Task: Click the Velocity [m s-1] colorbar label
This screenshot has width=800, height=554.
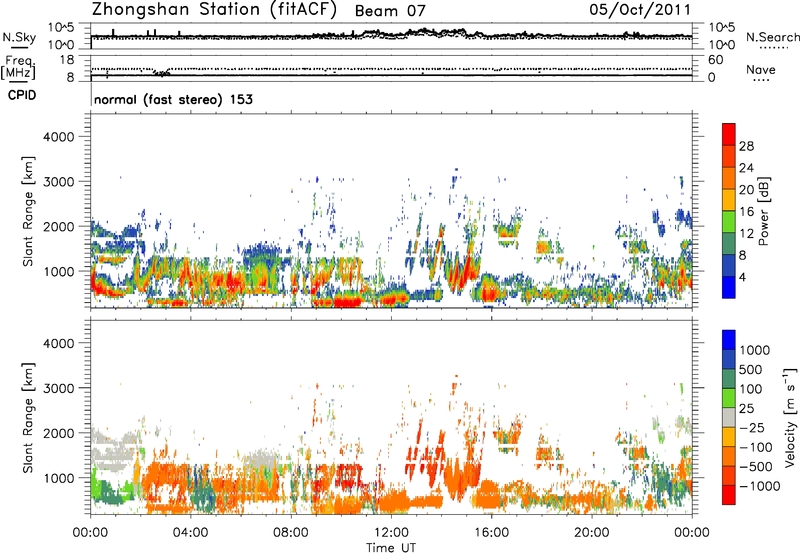Action: (790, 417)
